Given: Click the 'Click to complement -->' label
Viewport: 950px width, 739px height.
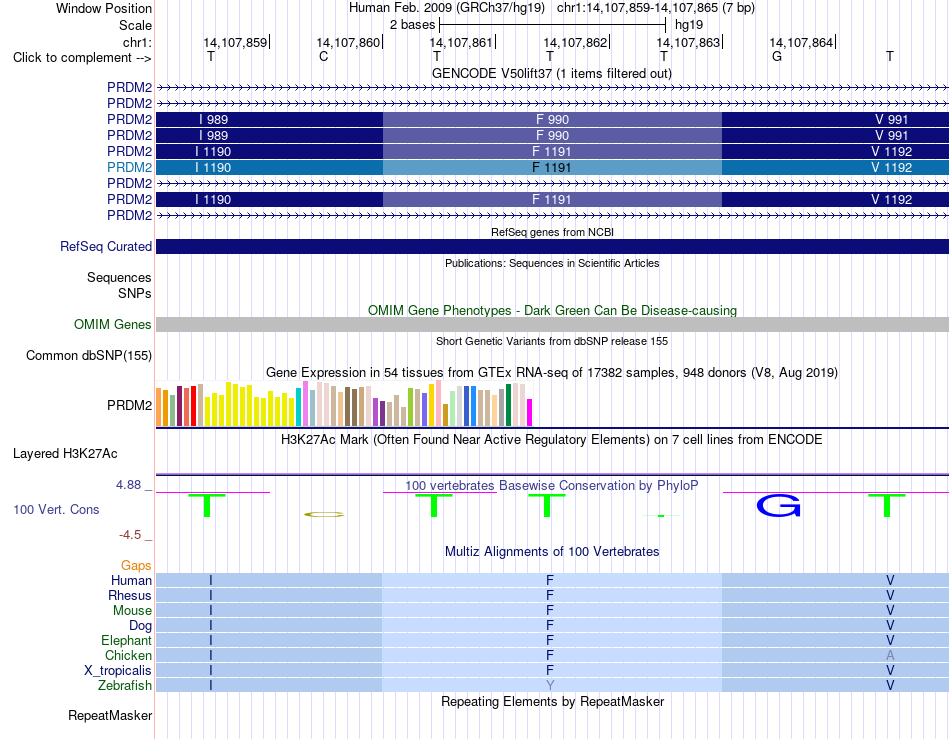Looking at the screenshot, I should (x=82, y=58).
